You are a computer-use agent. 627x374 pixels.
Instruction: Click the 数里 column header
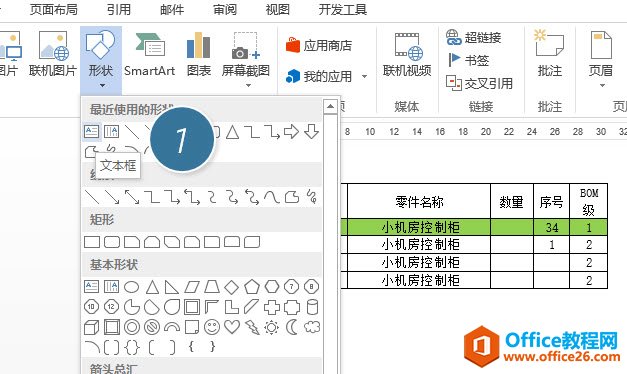coord(512,201)
